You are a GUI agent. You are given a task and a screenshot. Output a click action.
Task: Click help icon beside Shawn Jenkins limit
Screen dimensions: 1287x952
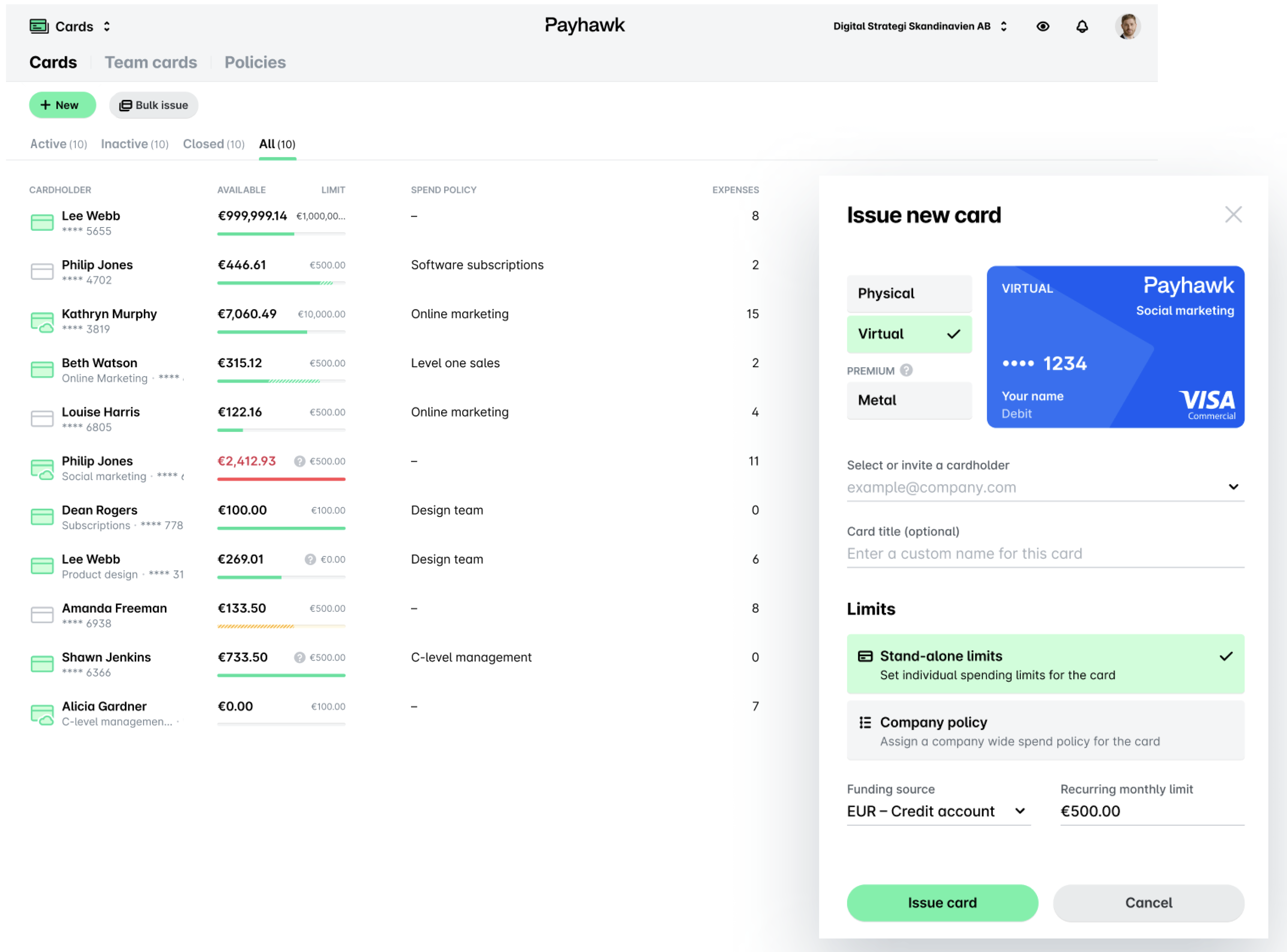299,657
